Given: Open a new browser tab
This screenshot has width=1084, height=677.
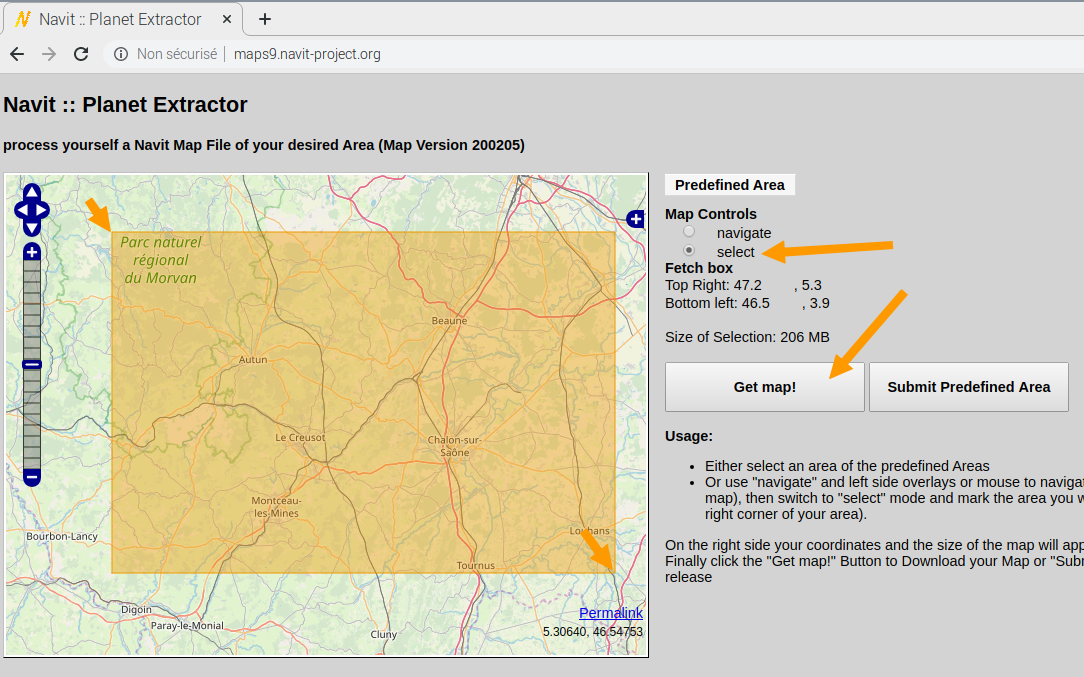Looking at the screenshot, I should [265, 19].
